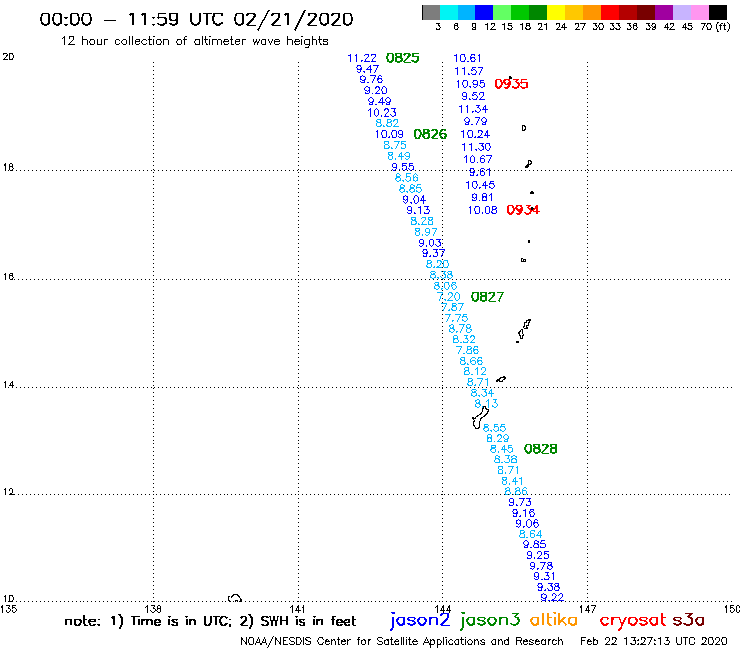Select the wave height value 10.45

pos(480,185)
